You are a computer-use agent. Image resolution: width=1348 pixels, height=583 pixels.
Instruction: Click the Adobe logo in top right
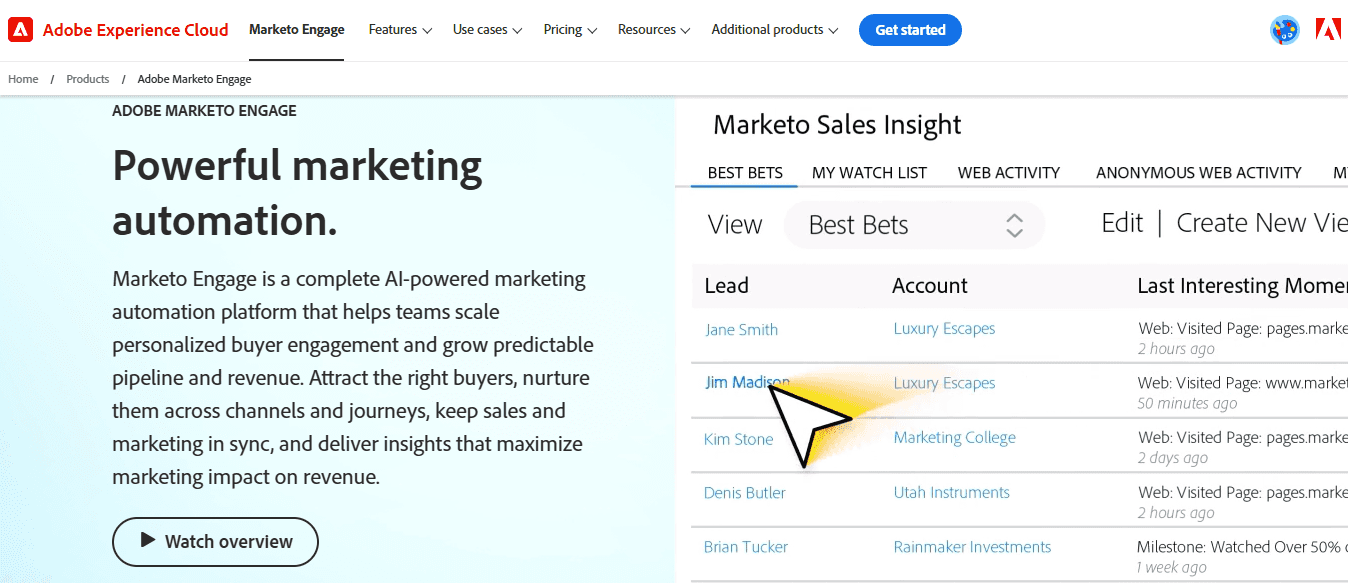[x=1328, y=30]
